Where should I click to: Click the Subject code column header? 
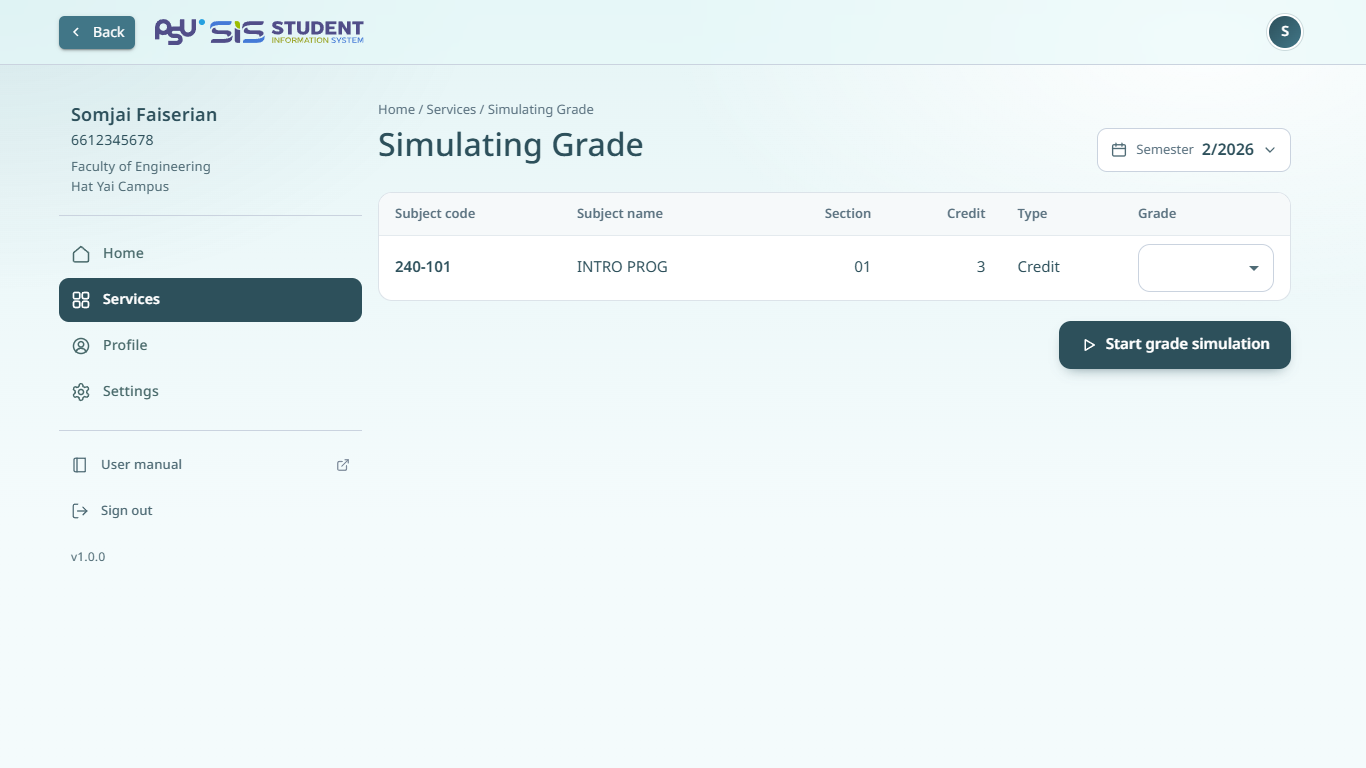tap(435, 214)
